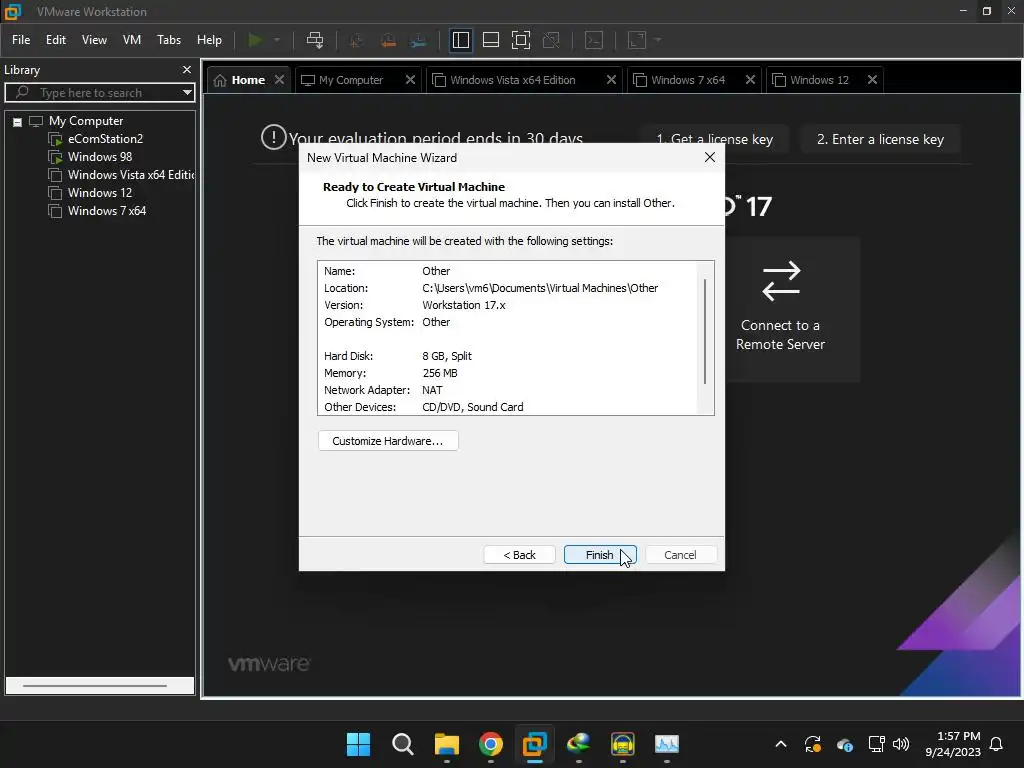Click the Library search field

(x=99, y=93)
